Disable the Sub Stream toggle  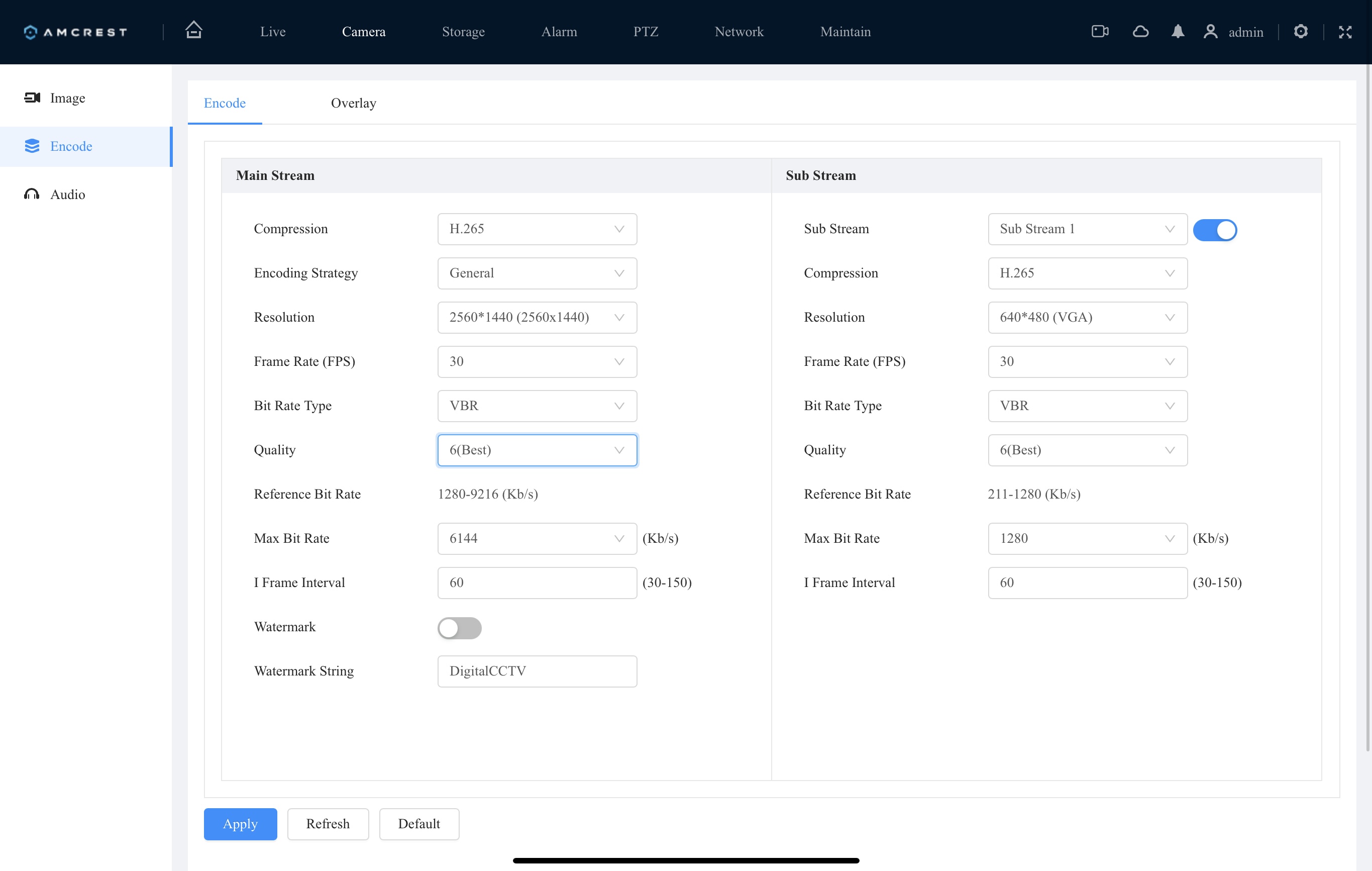point(1215,230)
